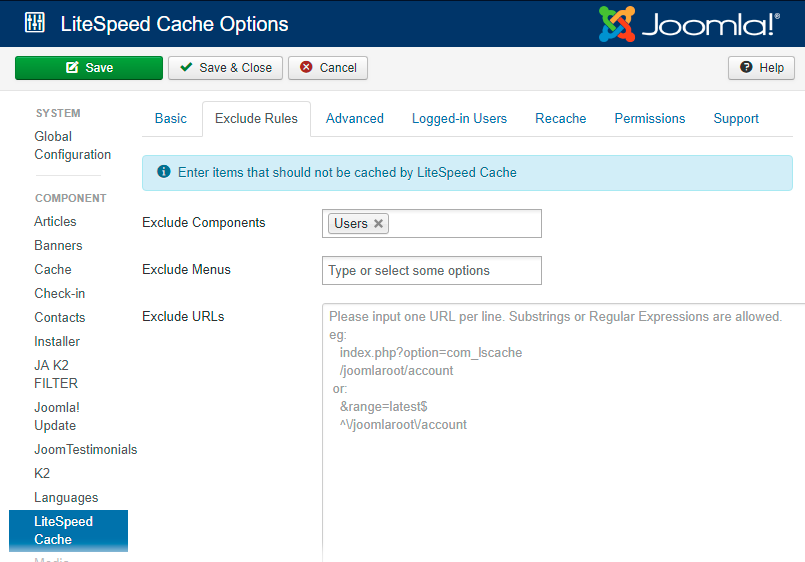
Task: Click the LiteSpeed Cache Options title
Action: 174,24
